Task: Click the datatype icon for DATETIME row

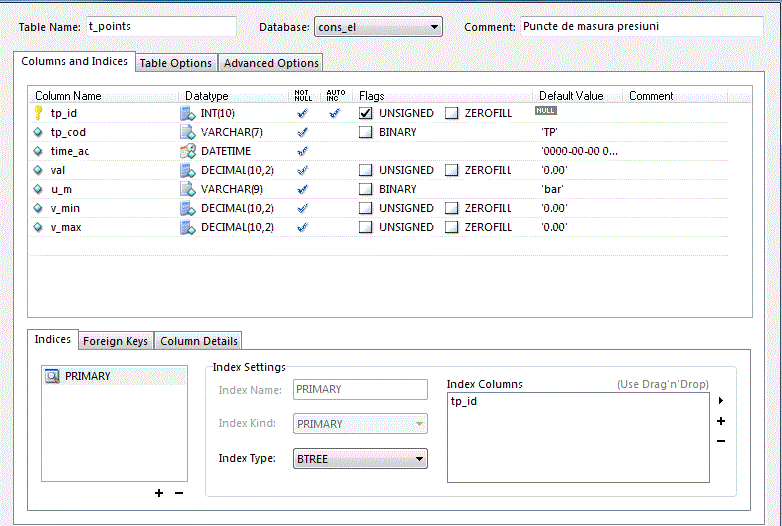Action: 186,151
